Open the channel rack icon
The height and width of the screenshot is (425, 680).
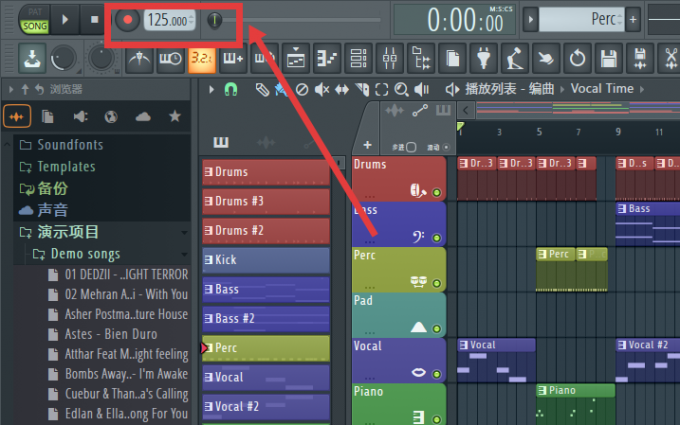[x=358, y=58]
